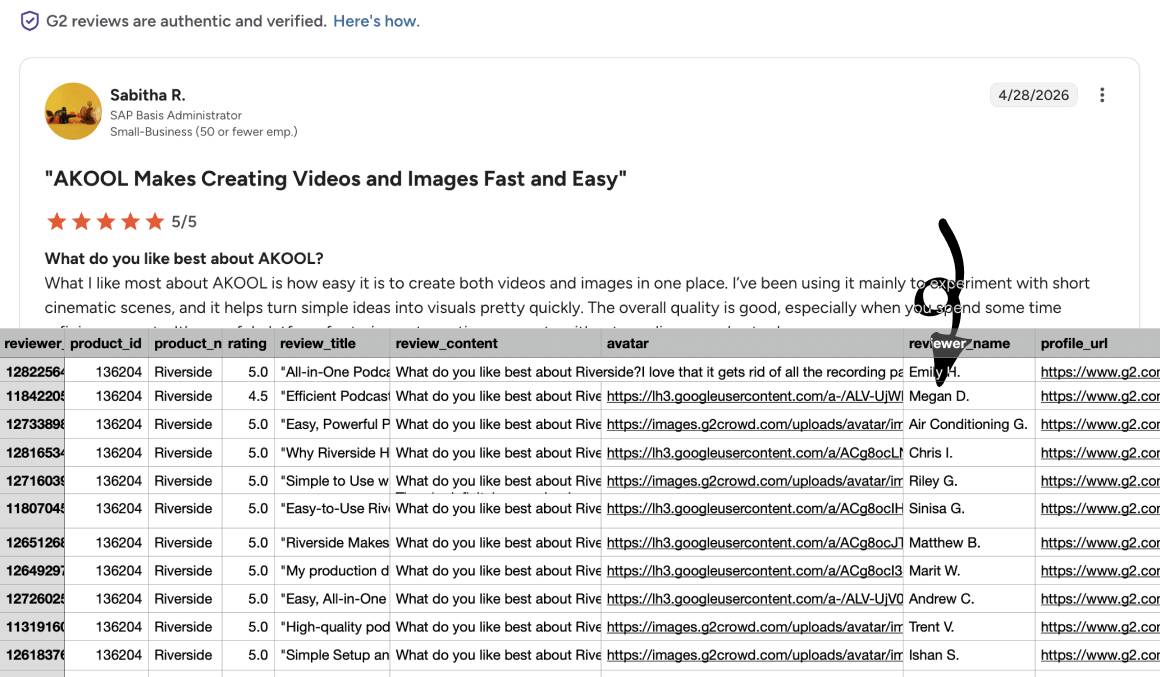Click the five-star rating on the review
Image resolution: width=1160 pixels, height=677 pixels.
point(105,221)
